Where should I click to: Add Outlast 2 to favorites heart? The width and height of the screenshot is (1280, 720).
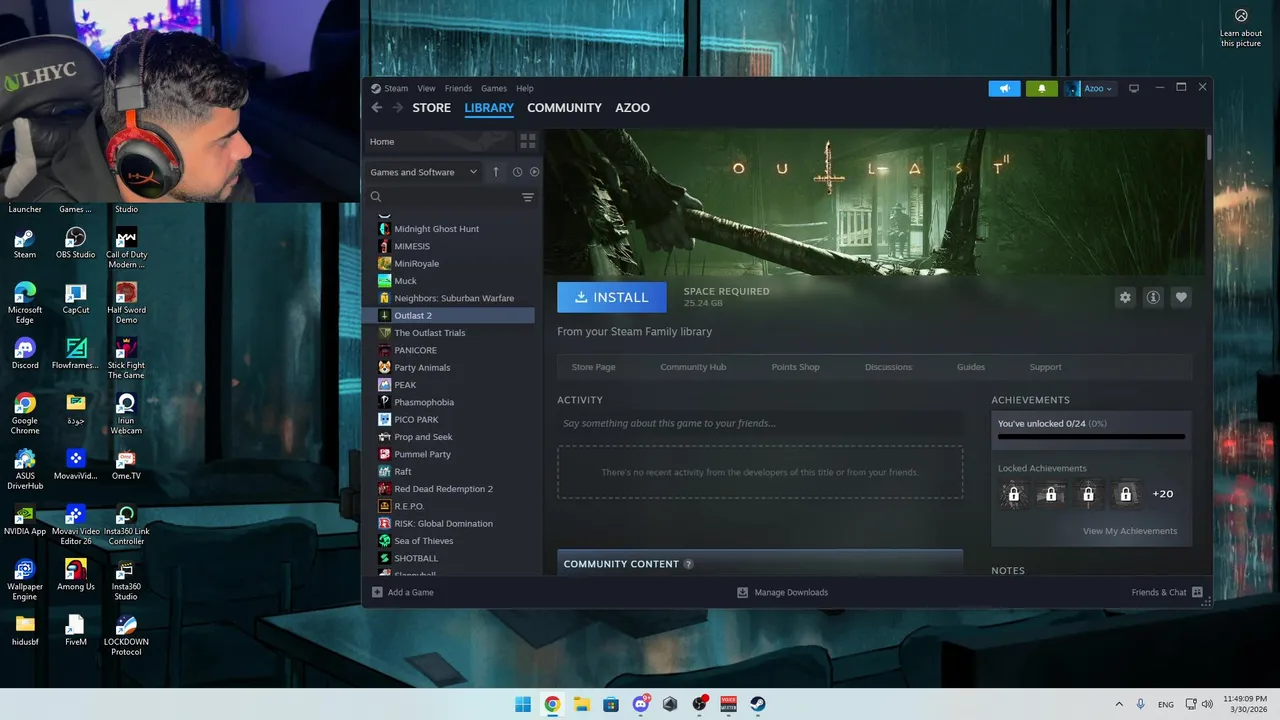[x=1181, y=297]
